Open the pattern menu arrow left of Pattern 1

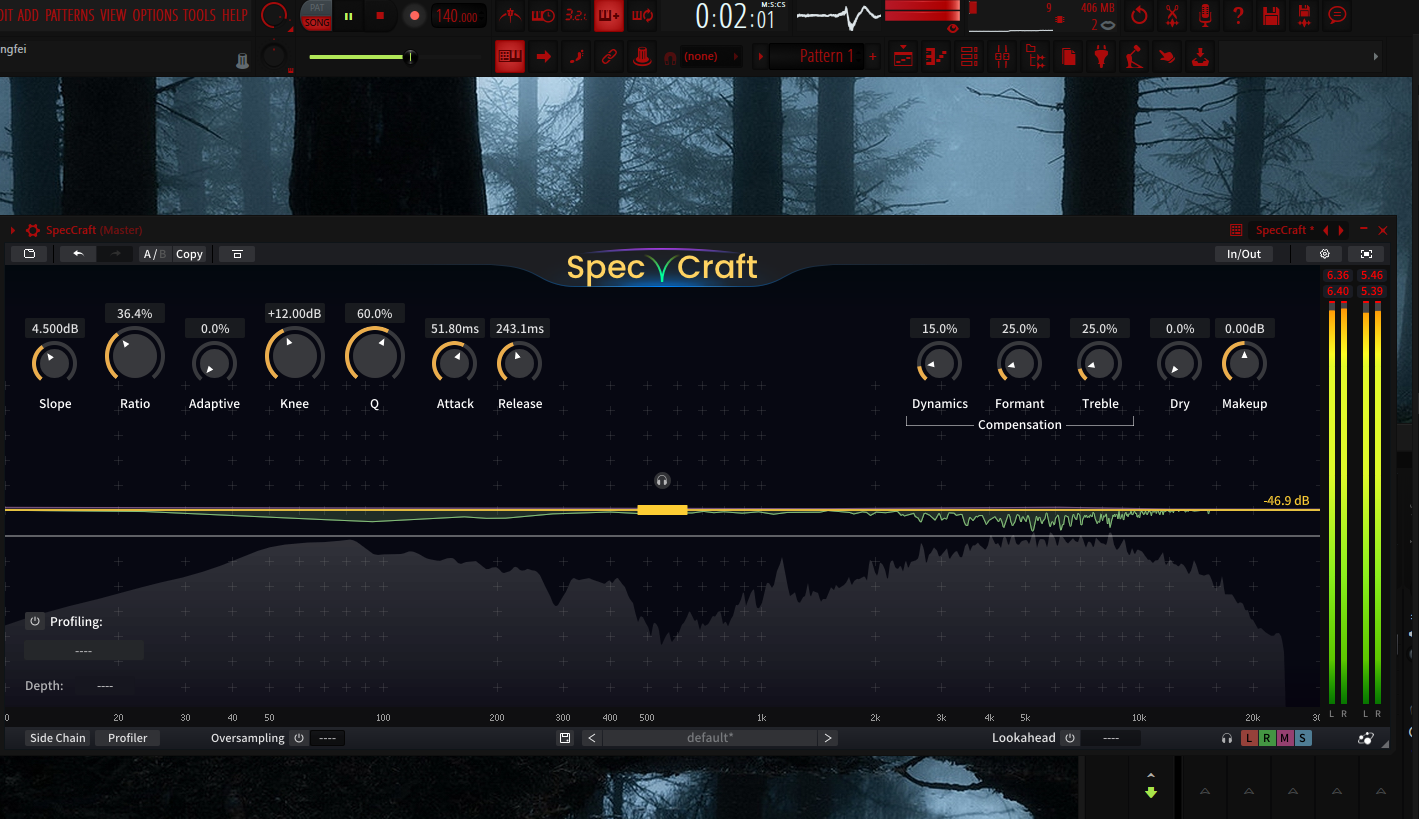click(760, 57)
